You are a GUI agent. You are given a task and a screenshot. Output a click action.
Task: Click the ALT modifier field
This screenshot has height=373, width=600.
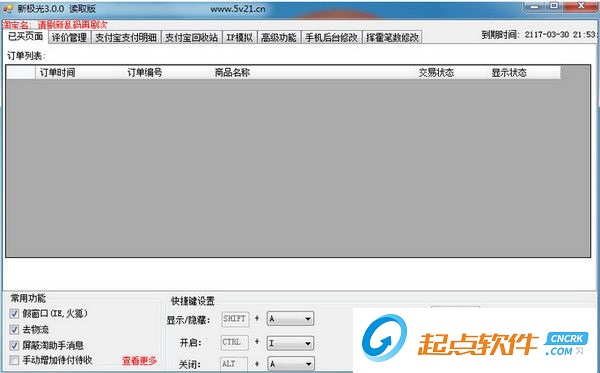[234, 364]
